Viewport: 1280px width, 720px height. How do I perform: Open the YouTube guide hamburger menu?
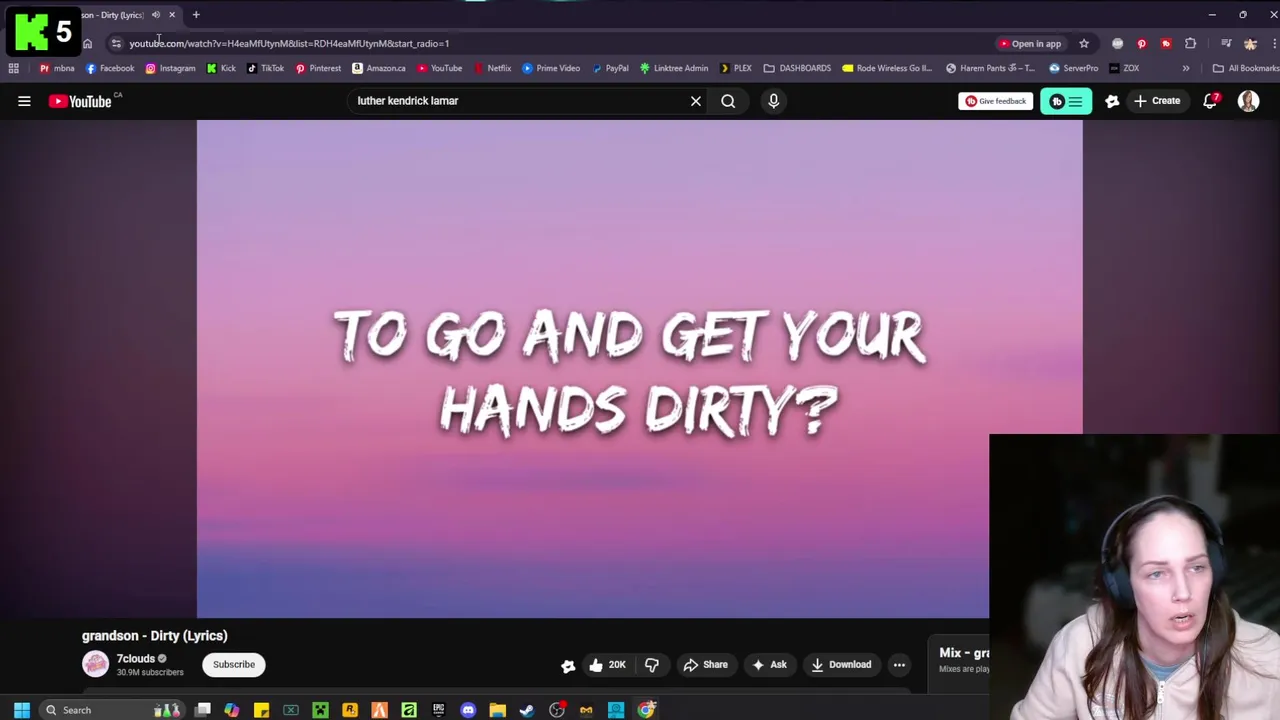[24, 101]
